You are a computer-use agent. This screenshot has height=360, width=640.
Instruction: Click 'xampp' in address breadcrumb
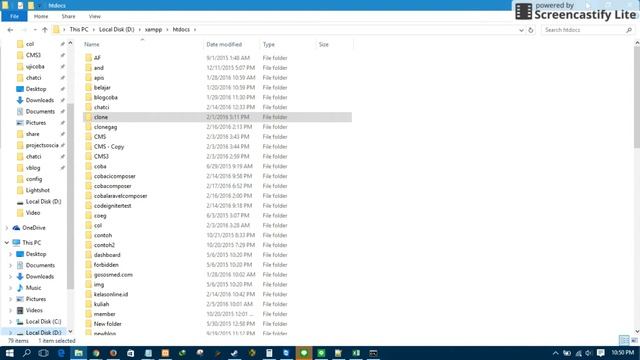153,29
